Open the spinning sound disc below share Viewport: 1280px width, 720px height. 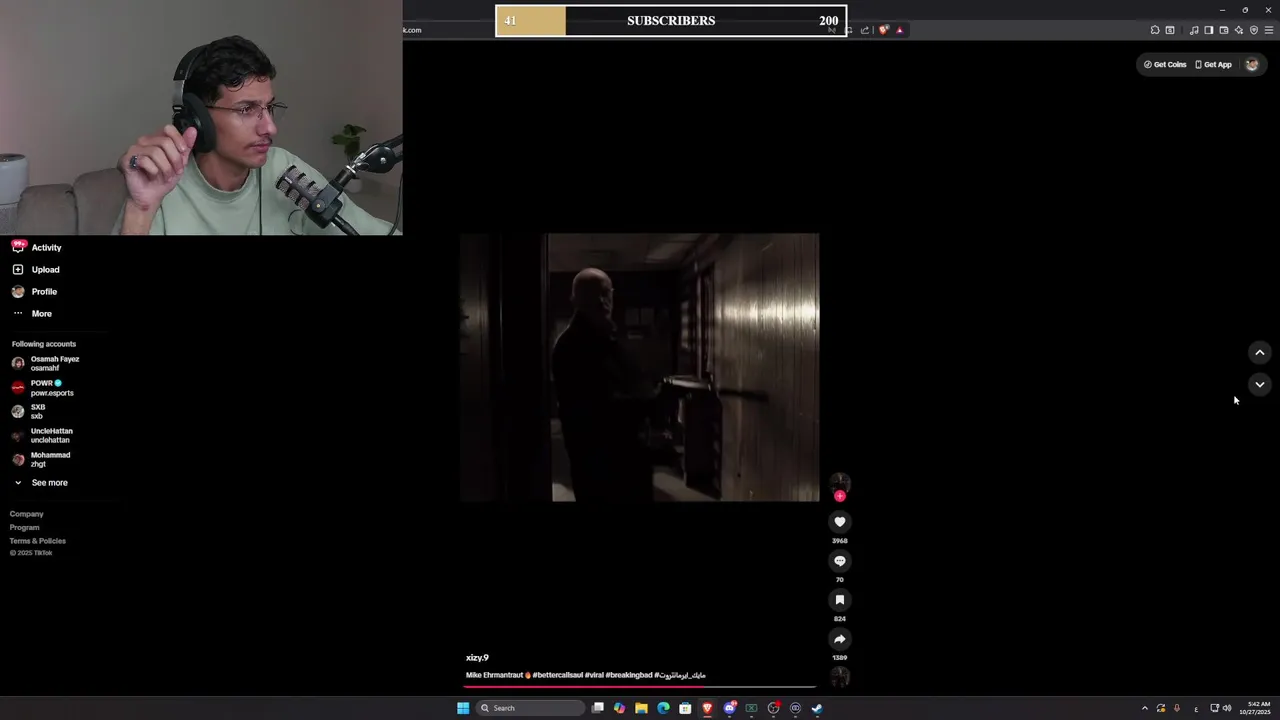click(x=840, y=677)
